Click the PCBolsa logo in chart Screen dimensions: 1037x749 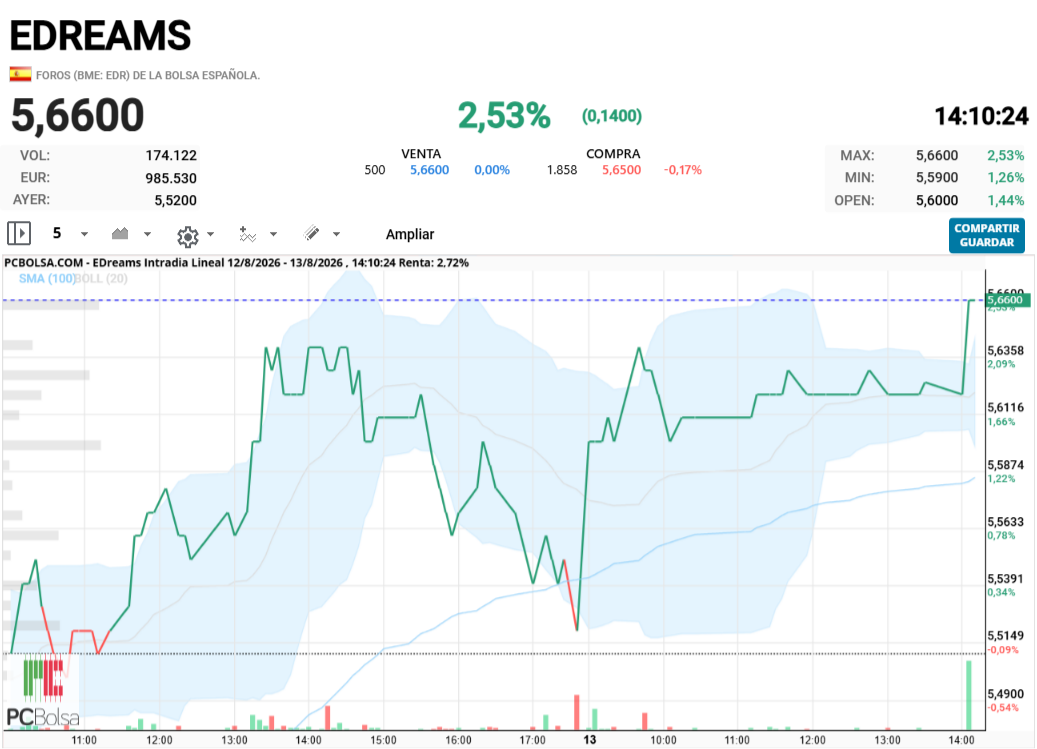[x=42, y=691]
